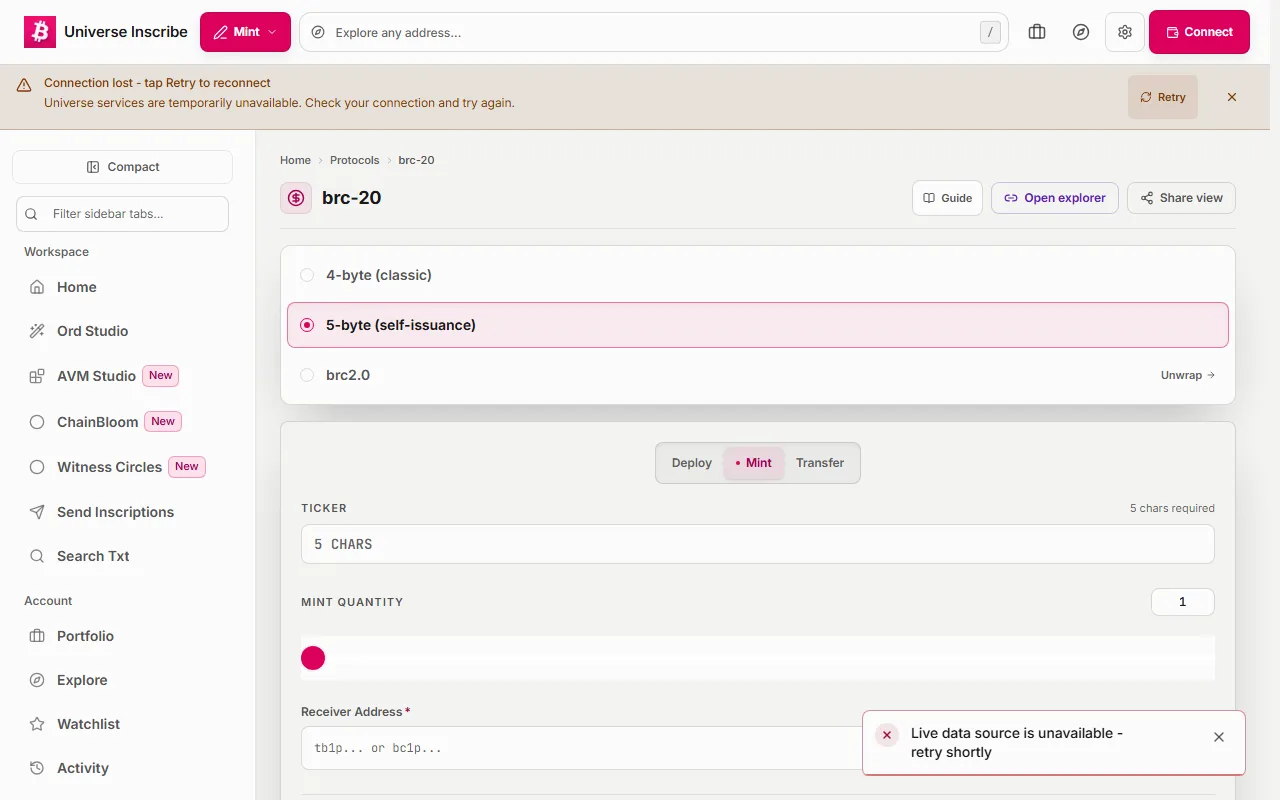The height and width of the screenshot is (800, 1280).
Task: Switch to the Deploy tab
Action: pos(692,463)
